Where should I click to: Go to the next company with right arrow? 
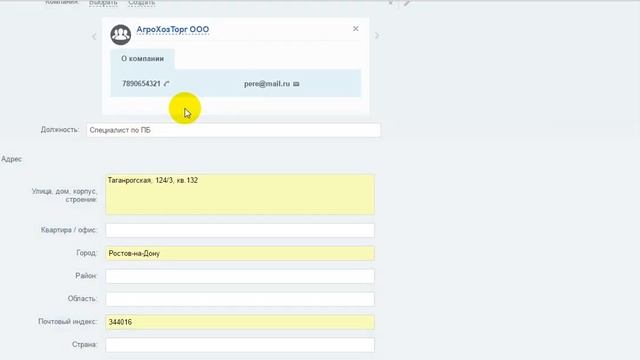point(377,36)
